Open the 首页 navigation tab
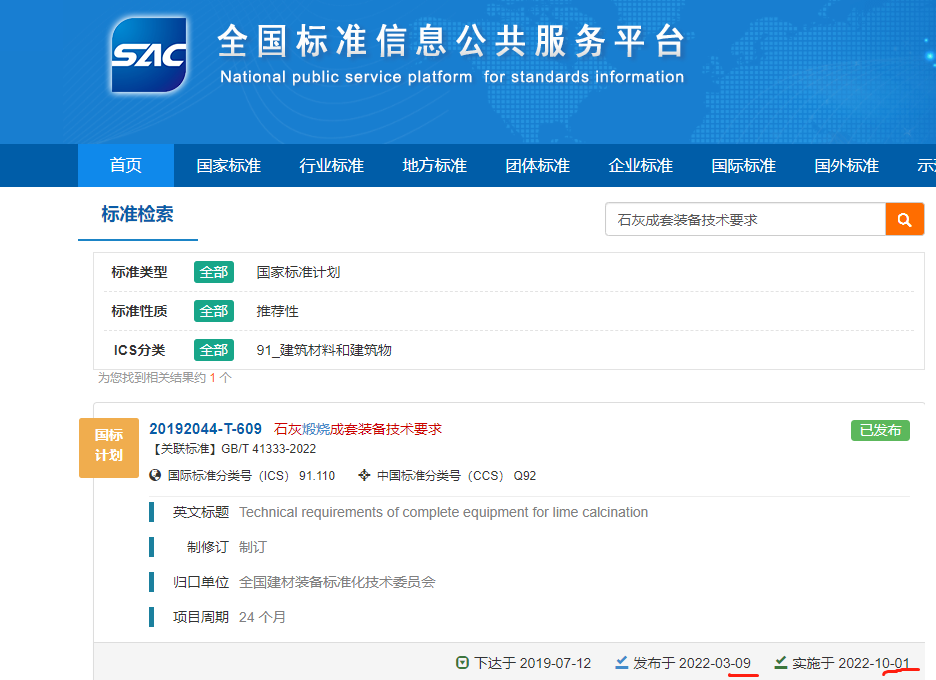The height and width of the screenshot is (680, 936). [x=126, y=166]
